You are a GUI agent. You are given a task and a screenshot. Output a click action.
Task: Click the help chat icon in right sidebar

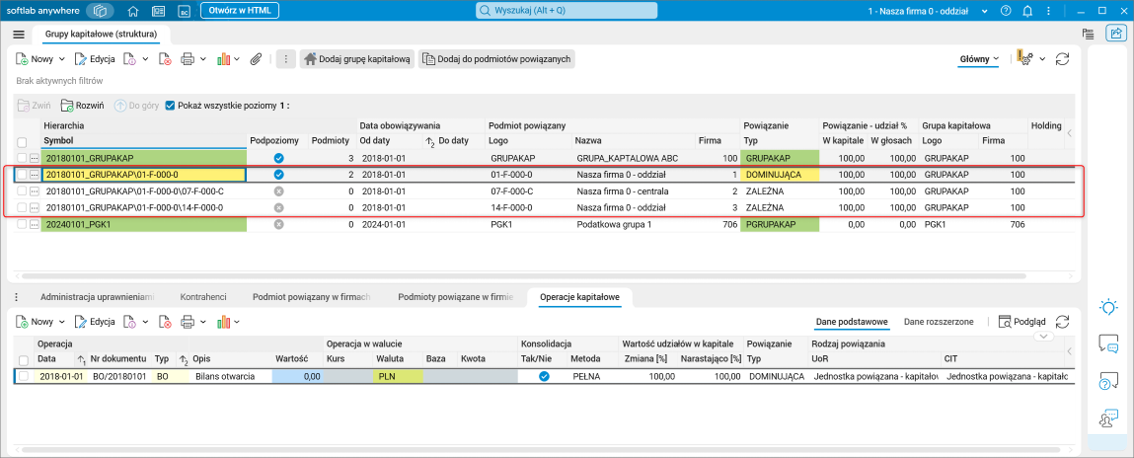click(1108, 381)
